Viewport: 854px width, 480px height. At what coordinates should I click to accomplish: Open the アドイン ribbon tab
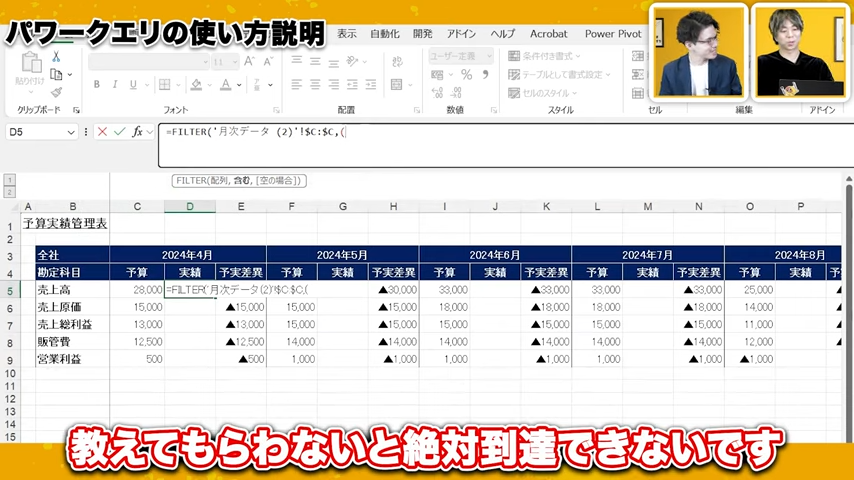click(x=461, y=34)
